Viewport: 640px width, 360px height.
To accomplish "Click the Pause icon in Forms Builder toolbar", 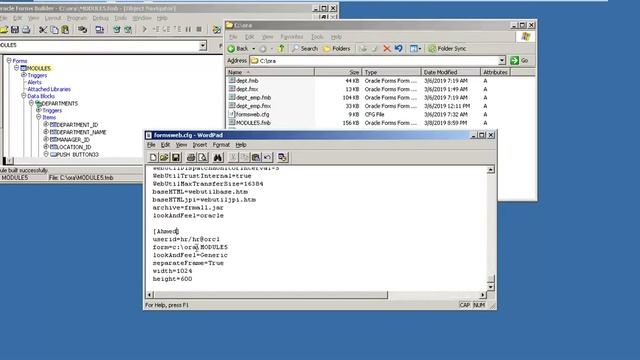I will pos(188,29).
